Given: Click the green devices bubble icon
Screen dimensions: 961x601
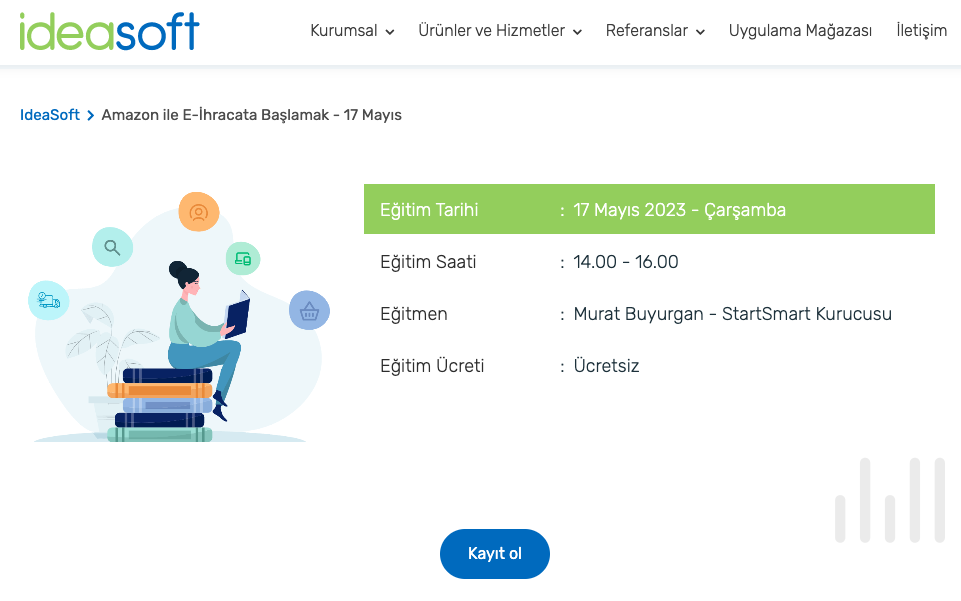Looking at the screenshot, I should tap(242, 259).
